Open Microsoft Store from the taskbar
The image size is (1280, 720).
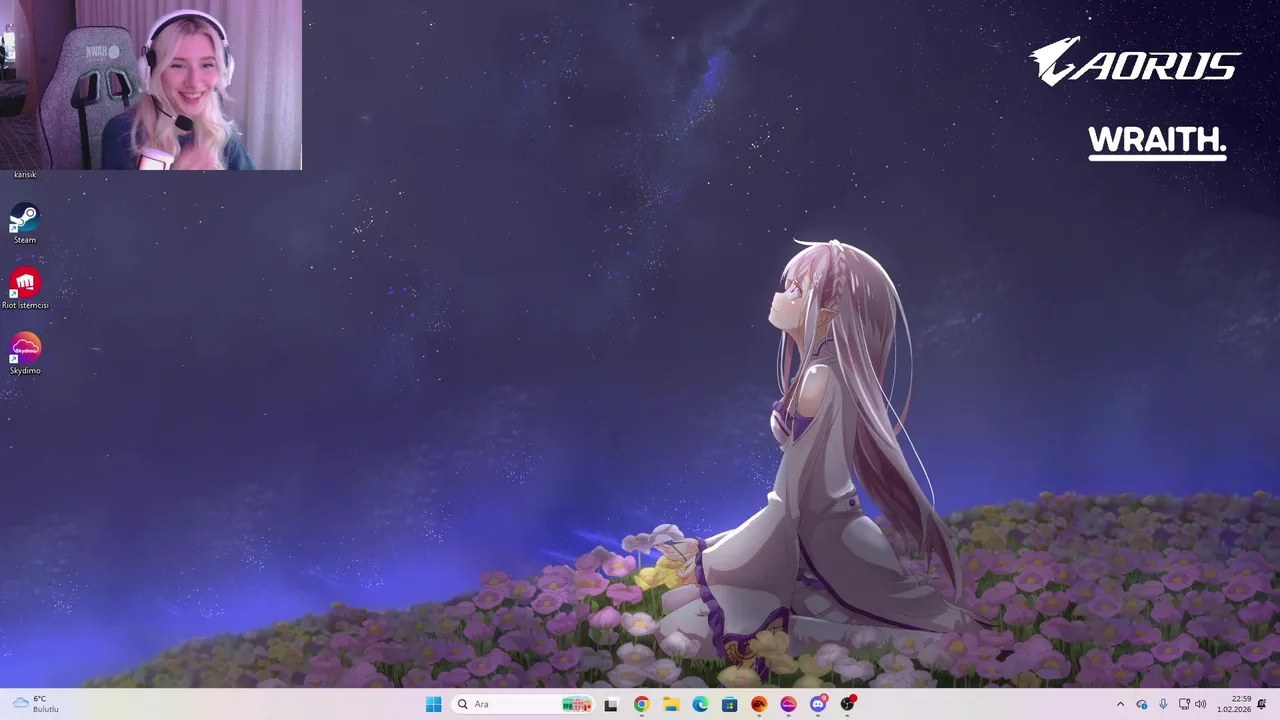tap(729, 704)
